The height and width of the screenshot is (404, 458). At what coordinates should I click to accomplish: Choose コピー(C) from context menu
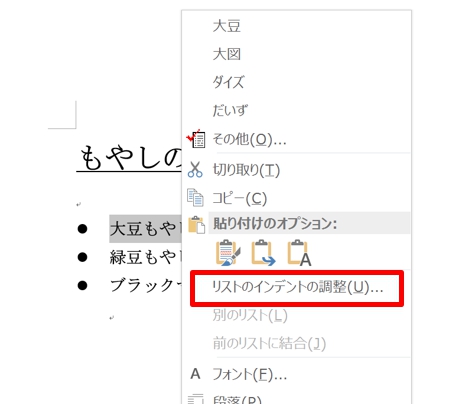tap(240, 198)
